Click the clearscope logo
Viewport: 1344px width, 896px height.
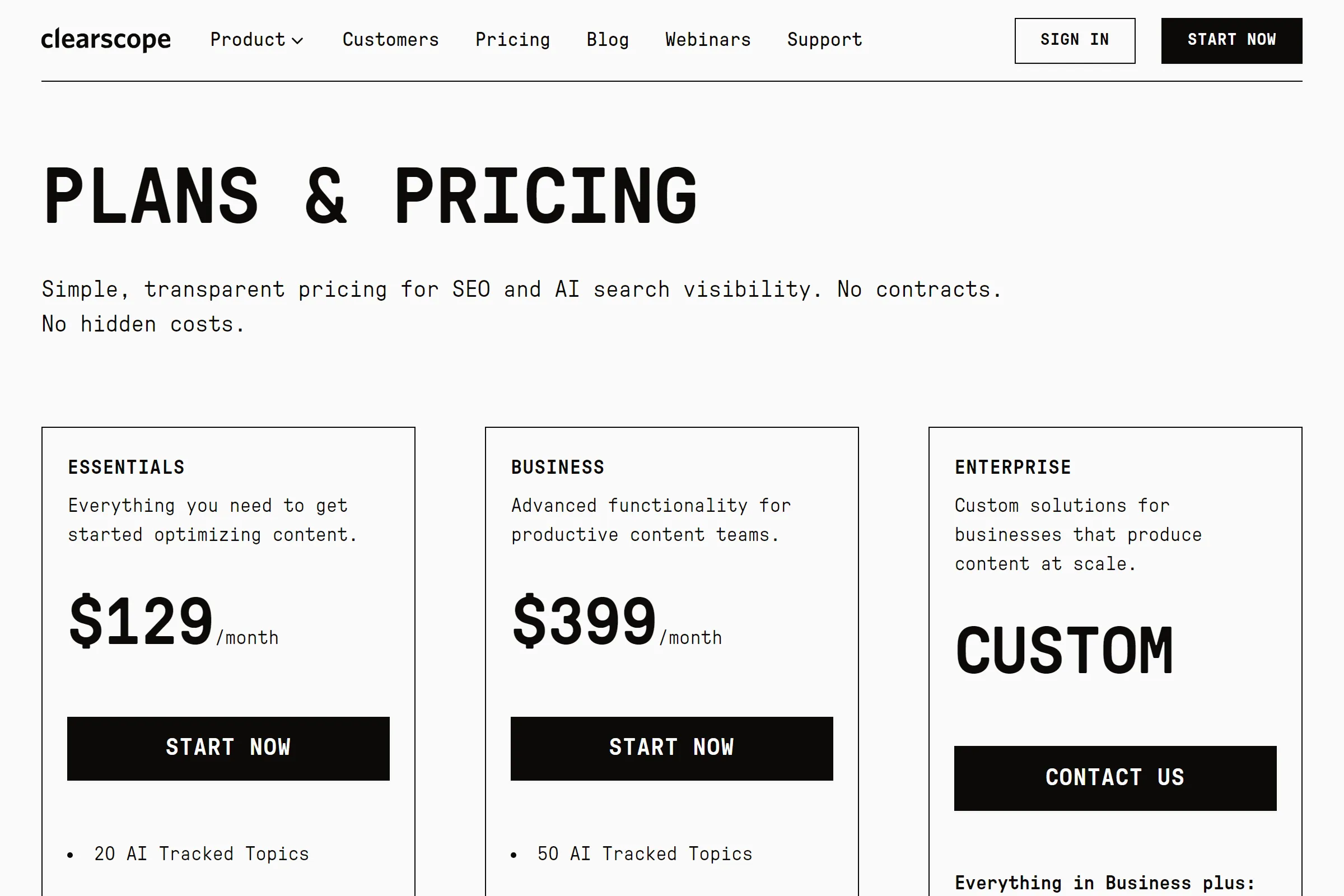tap(106, 39)
